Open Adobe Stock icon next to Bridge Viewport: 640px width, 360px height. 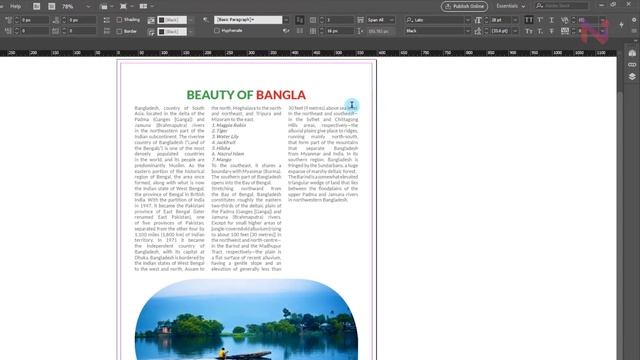pyautogui.click(x=52, y=6)
